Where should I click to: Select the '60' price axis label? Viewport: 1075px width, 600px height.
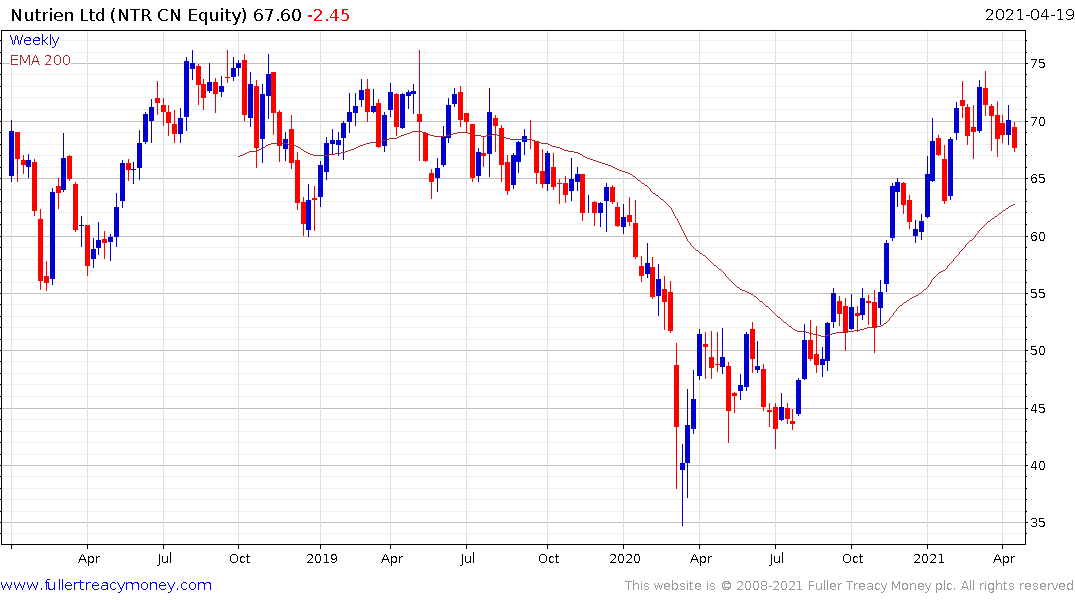tap(1038, 237)
